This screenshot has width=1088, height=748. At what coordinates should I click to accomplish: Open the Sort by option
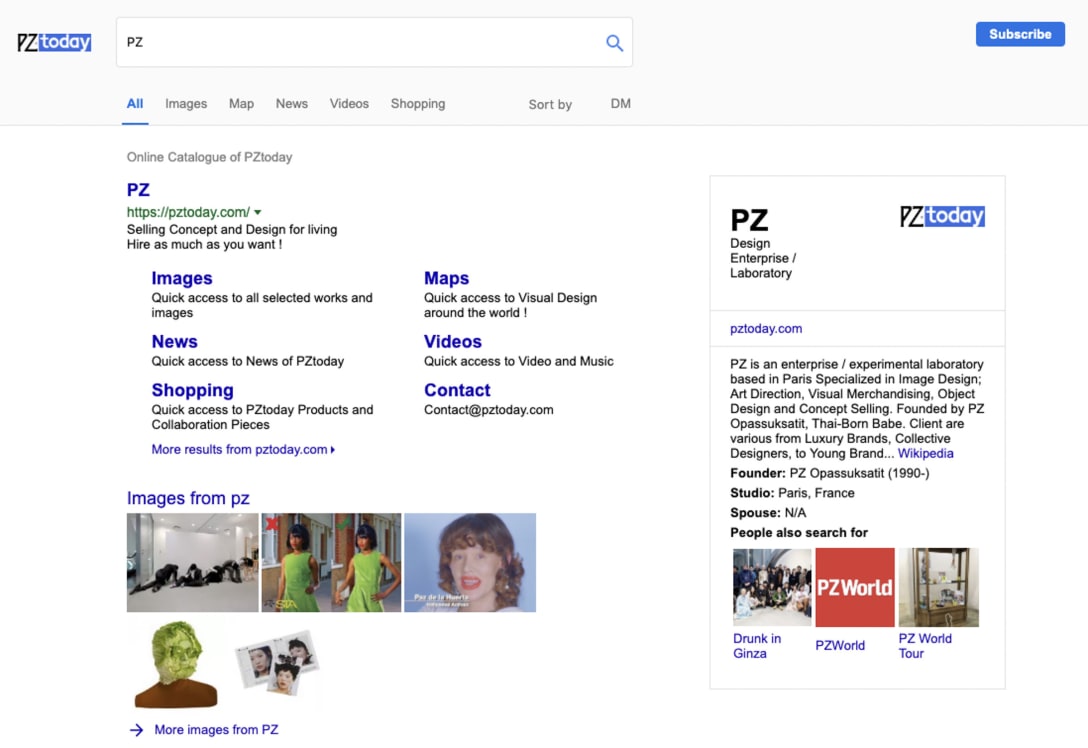(550, 104)
